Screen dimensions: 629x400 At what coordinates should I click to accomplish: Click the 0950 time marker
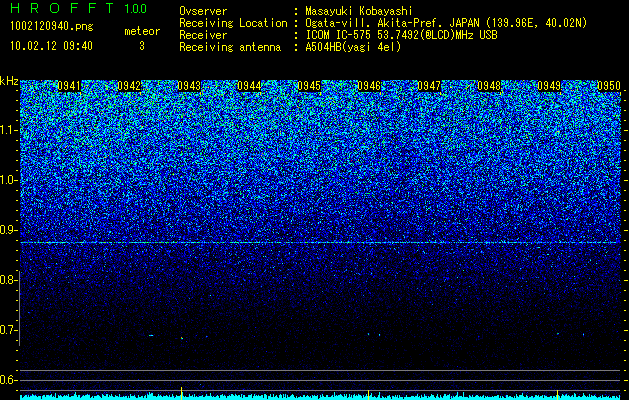point(609,86)
